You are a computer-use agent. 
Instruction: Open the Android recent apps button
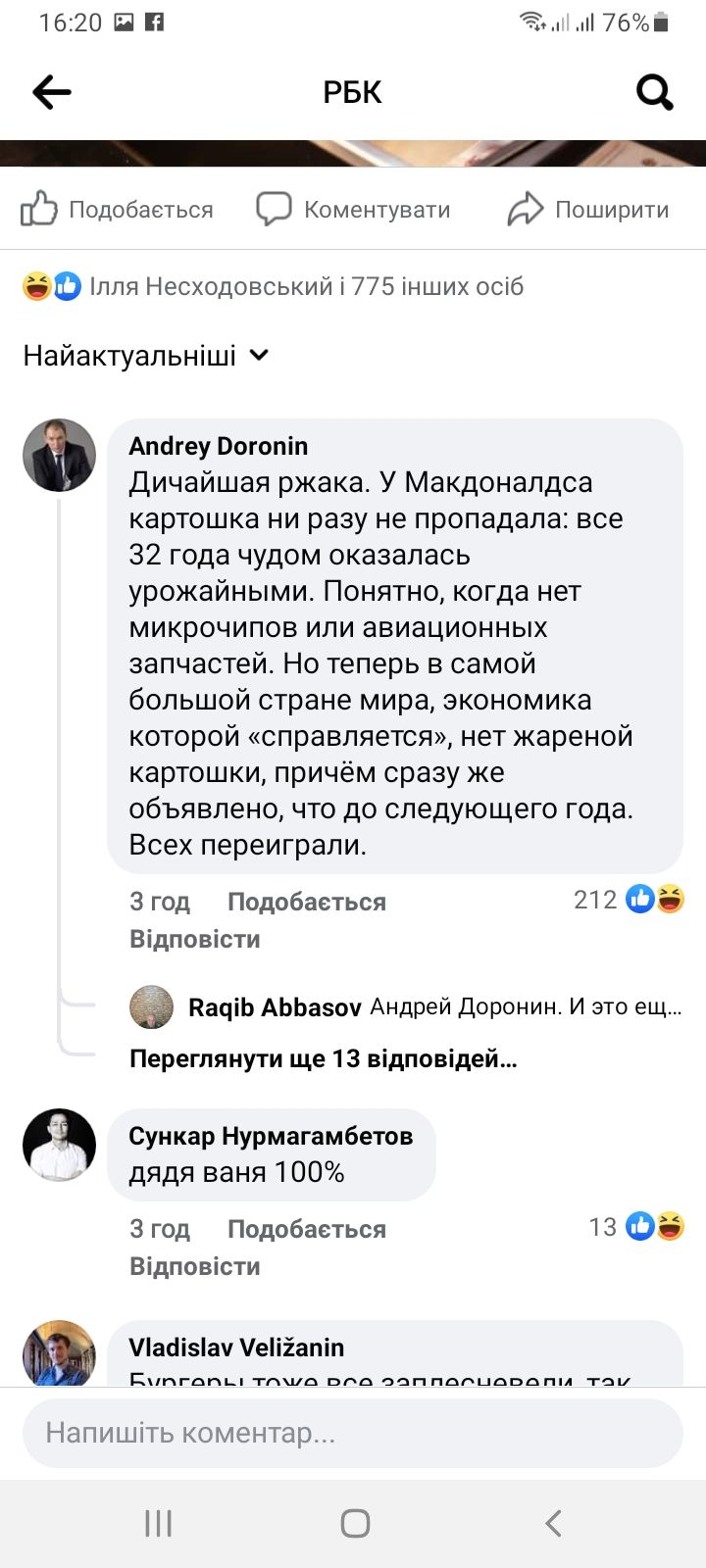pos(158,1523)
